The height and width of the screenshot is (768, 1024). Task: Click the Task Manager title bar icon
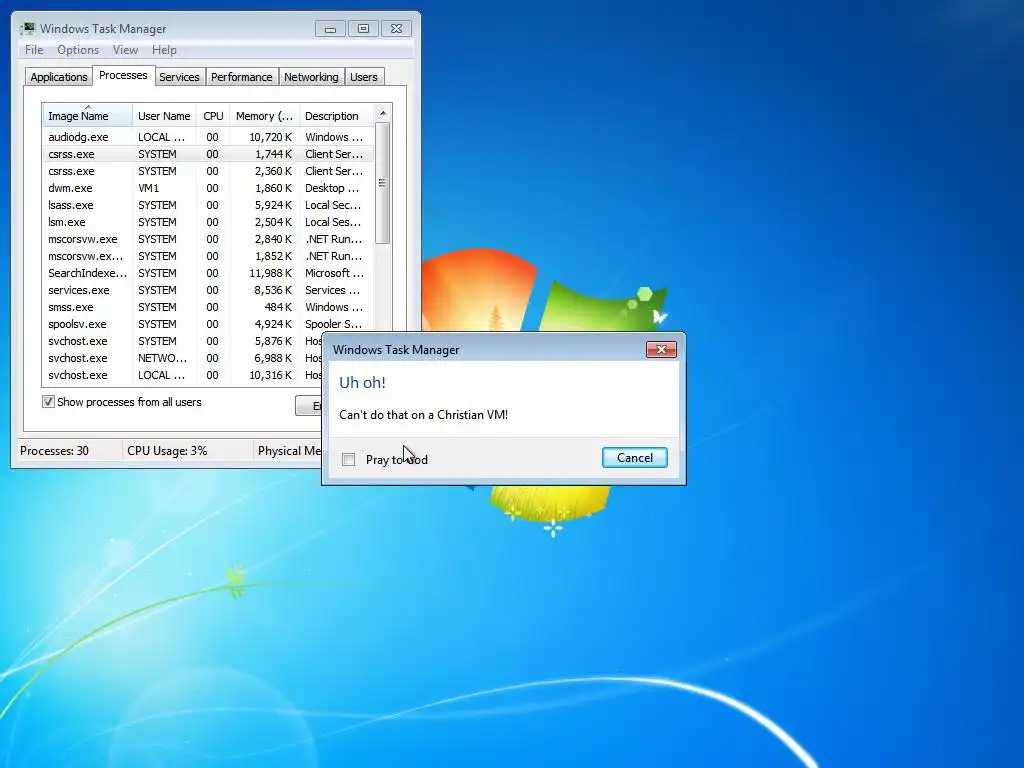(x=27, y=29)
